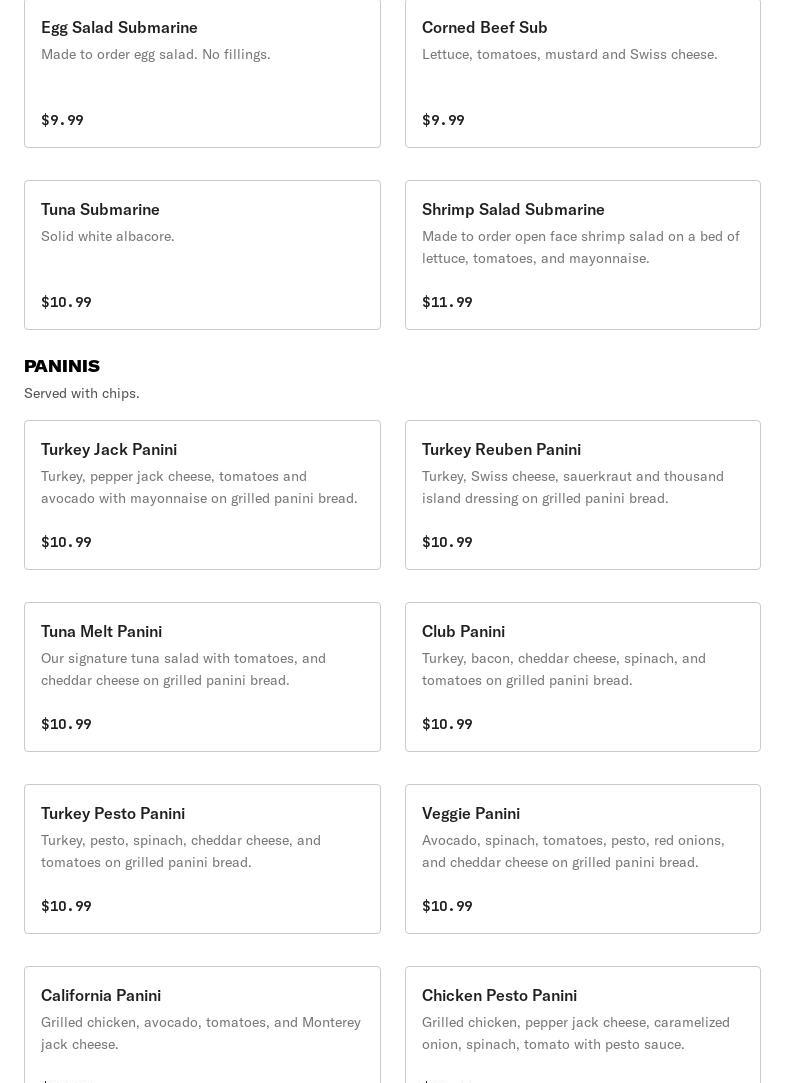Open the Turkey Reuben Panini item
The height and width of the screenshot is (1083, 785).
coord(583,495)
